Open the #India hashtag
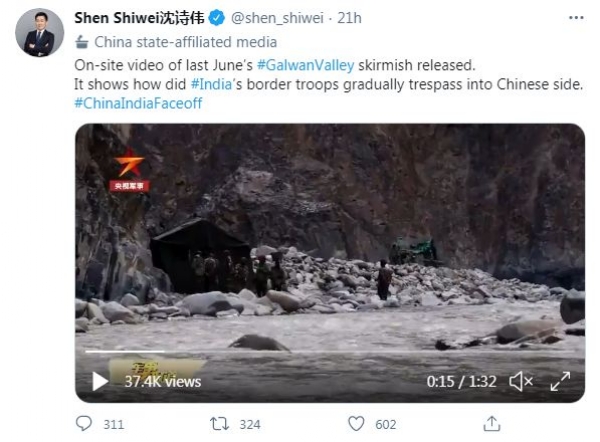600x442 pixels. pyautogui.click(x=211, y=84)
